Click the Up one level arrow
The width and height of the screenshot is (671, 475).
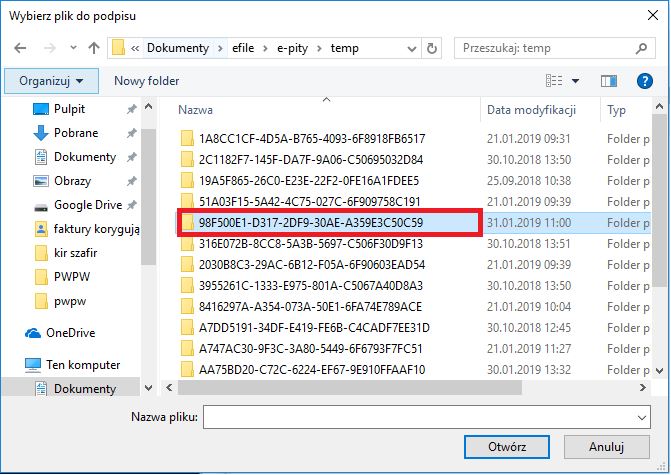tap(93, 47)
